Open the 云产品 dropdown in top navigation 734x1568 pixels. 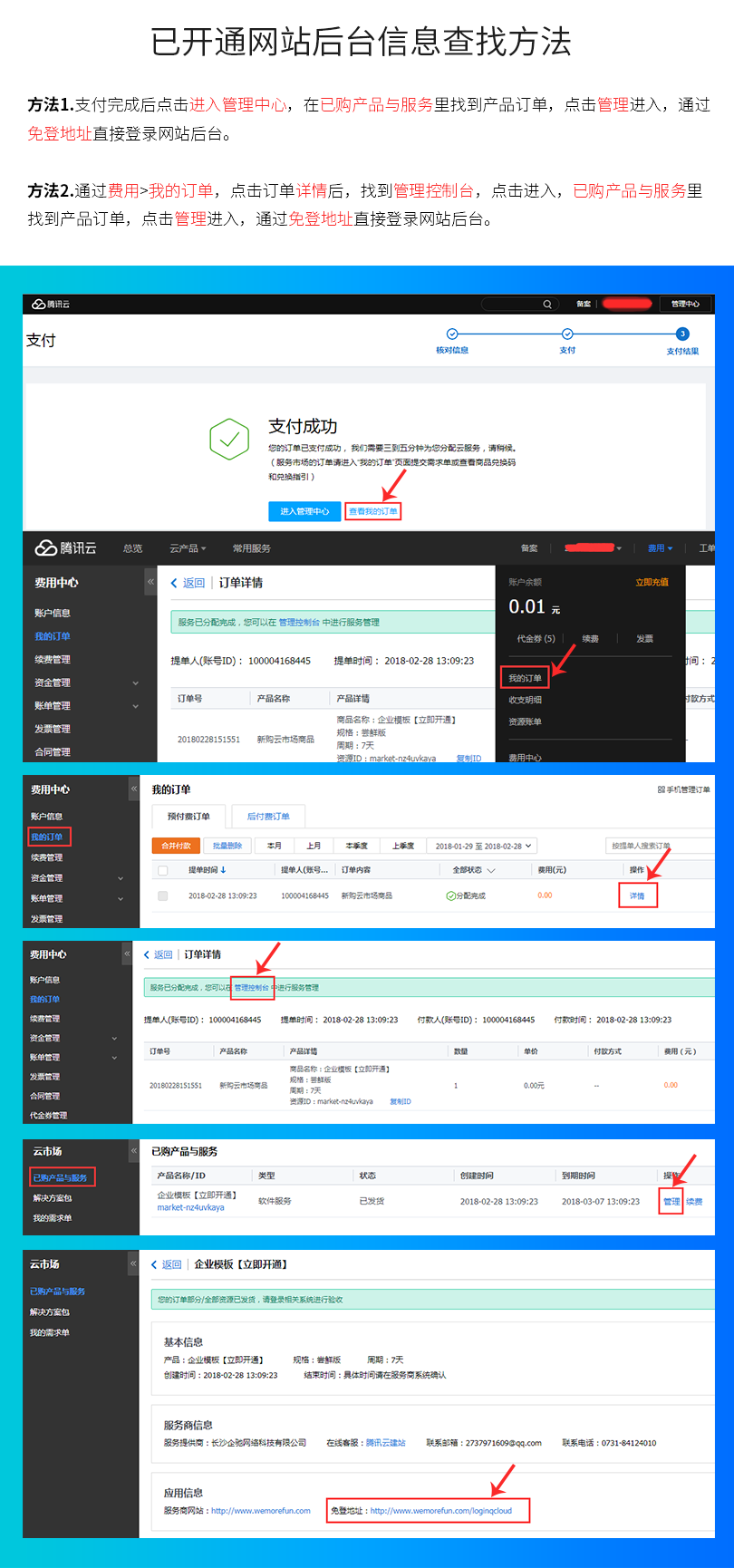[188, 548]
